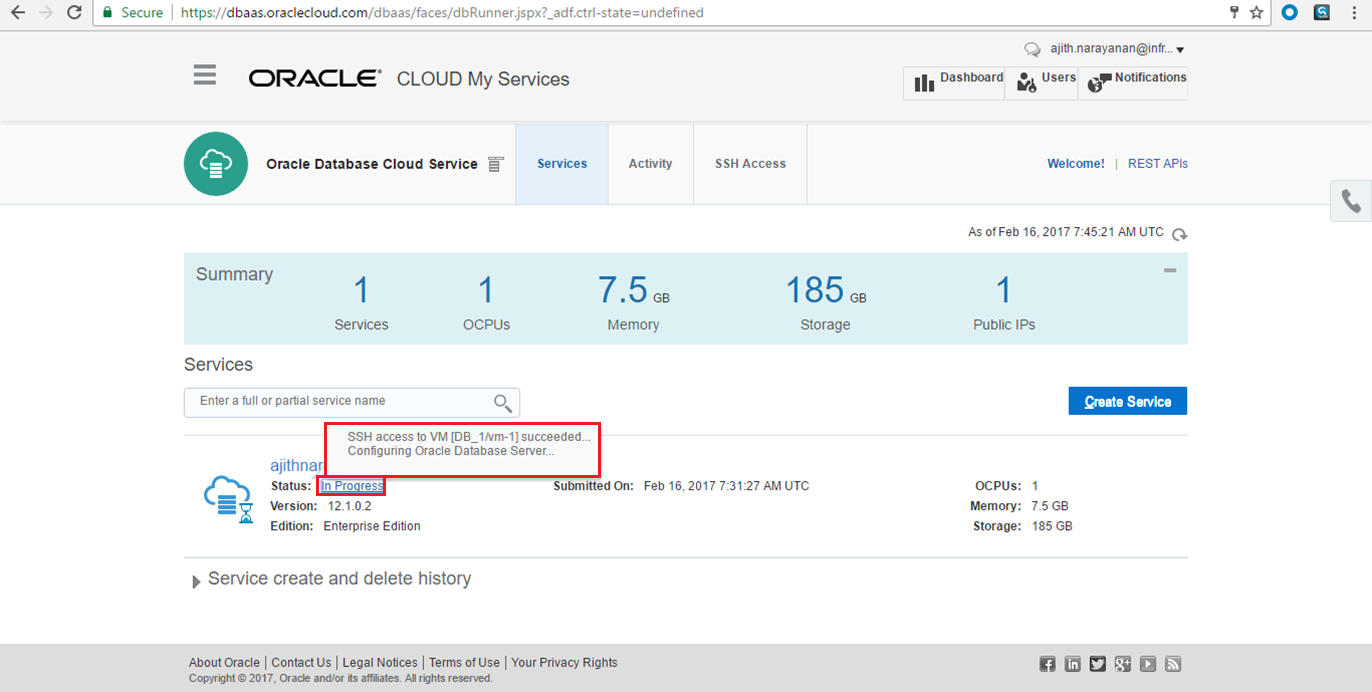This screenshot has width=1372, height=692.
Task: Open Oracle's YouTube icon
Action: click(1148, 664)
